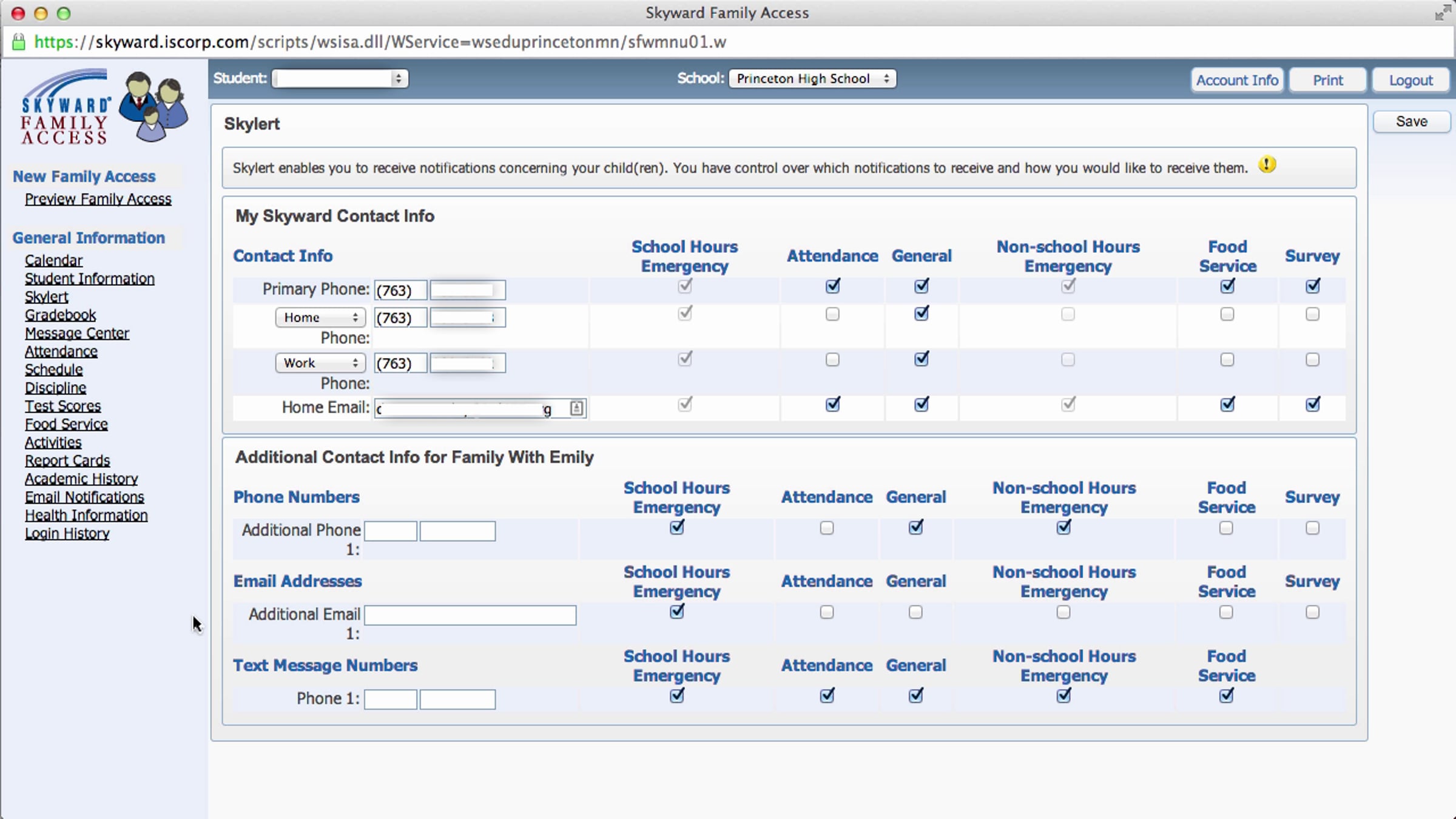The width and height of the screenshot is (1456, 819).
Task: Toggle Food Service for Text Message Phone 1
Action: point(1226,696)
